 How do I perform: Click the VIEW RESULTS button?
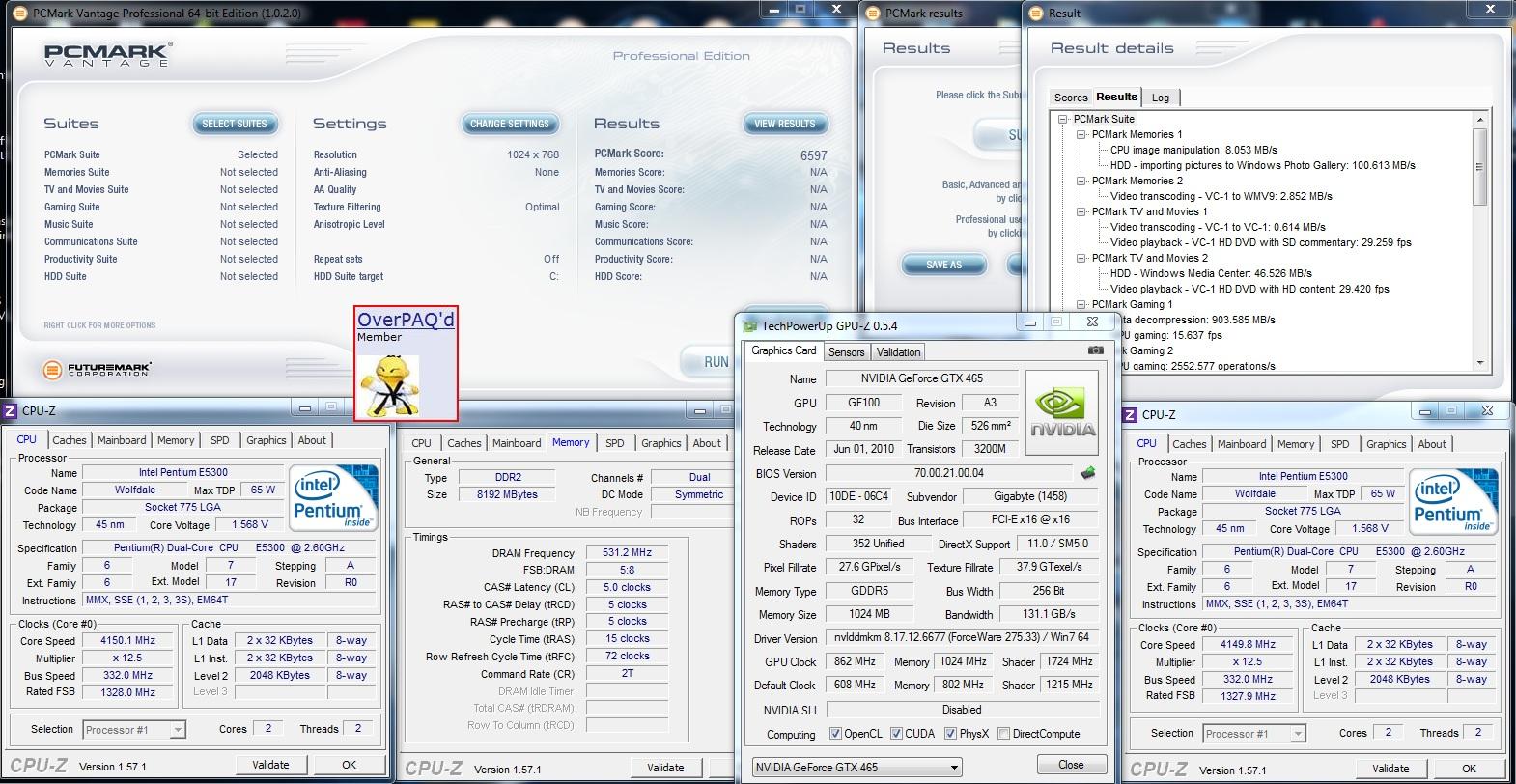point(784,124)
